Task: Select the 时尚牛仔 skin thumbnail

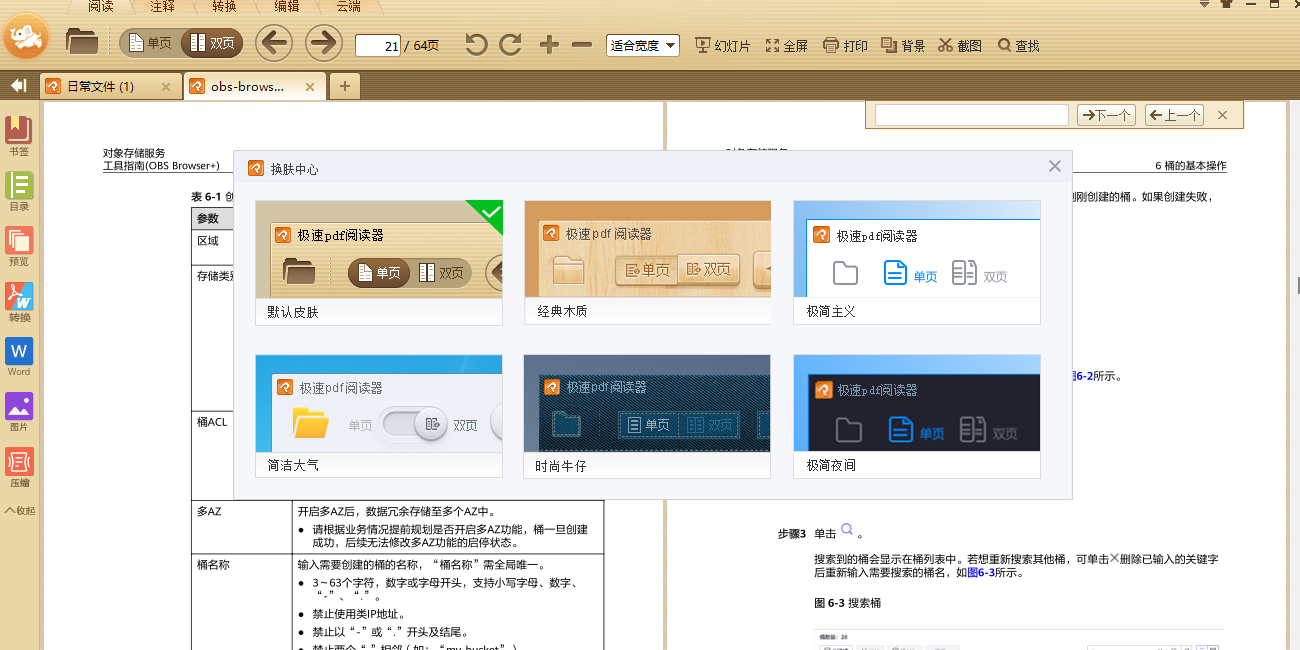Action: (x=647, y=416)
